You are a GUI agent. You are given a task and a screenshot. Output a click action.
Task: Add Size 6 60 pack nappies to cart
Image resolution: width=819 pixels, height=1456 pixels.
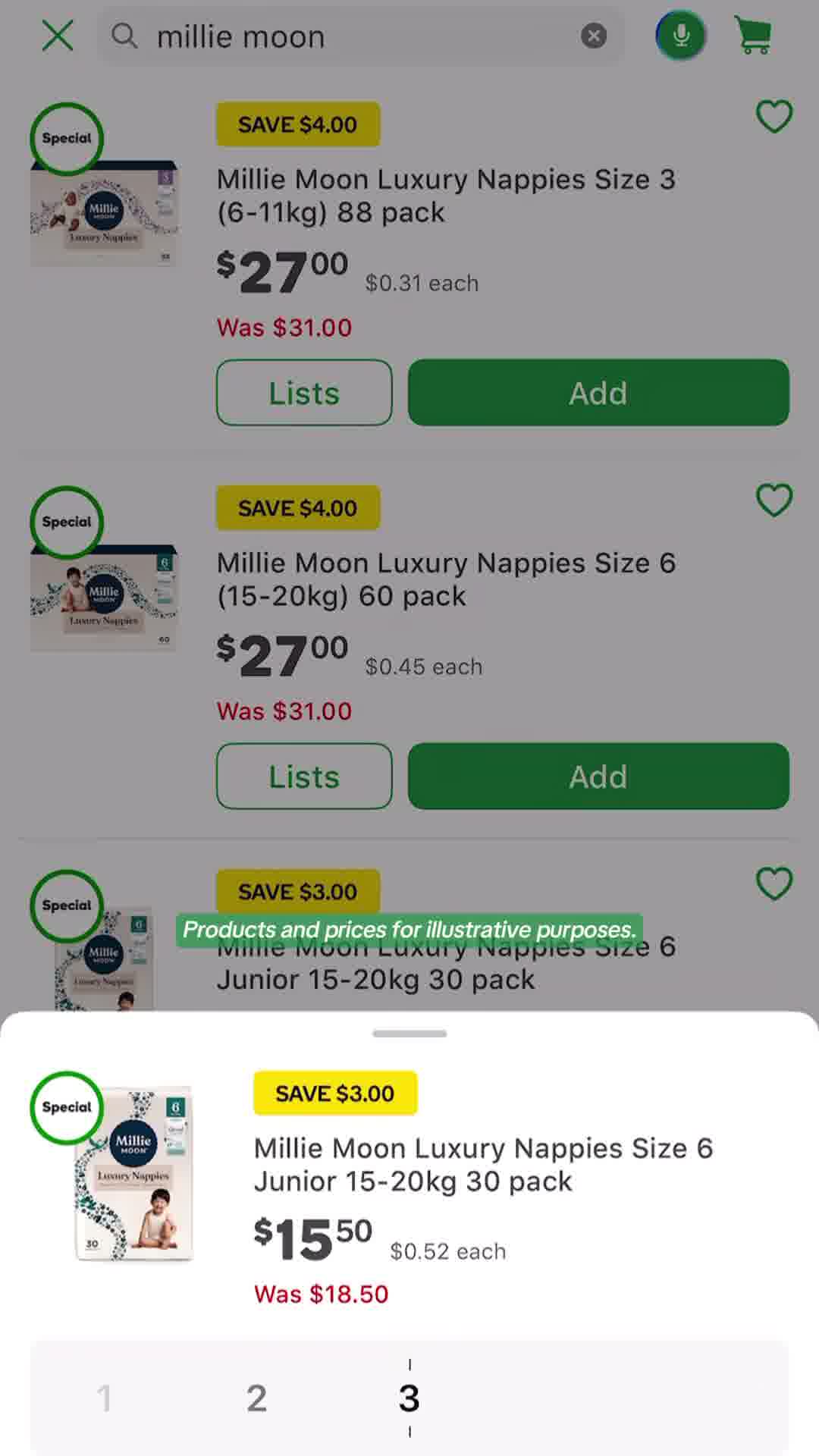tap(598, 777)
